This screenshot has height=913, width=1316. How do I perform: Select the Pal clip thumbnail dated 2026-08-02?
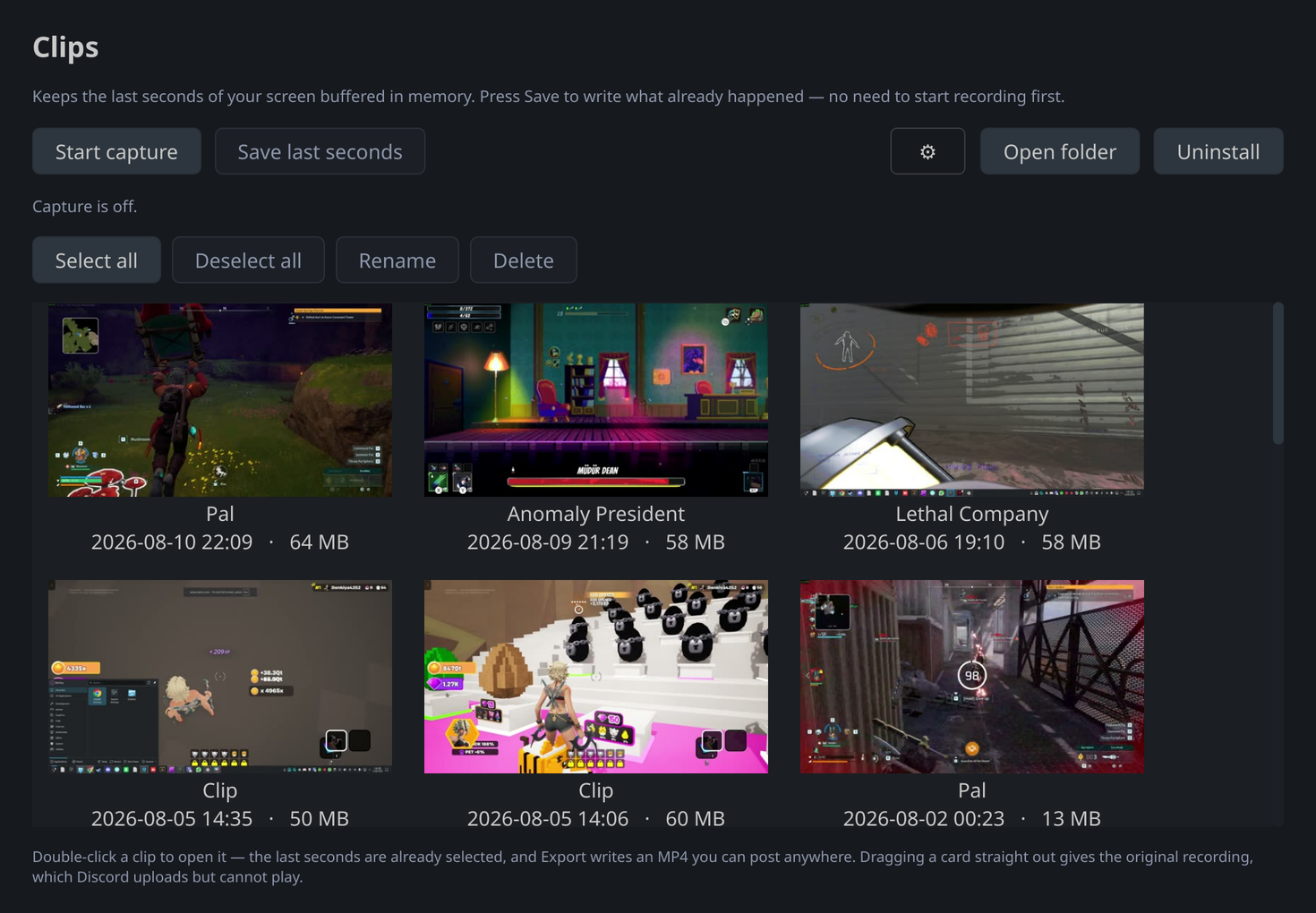972,677
